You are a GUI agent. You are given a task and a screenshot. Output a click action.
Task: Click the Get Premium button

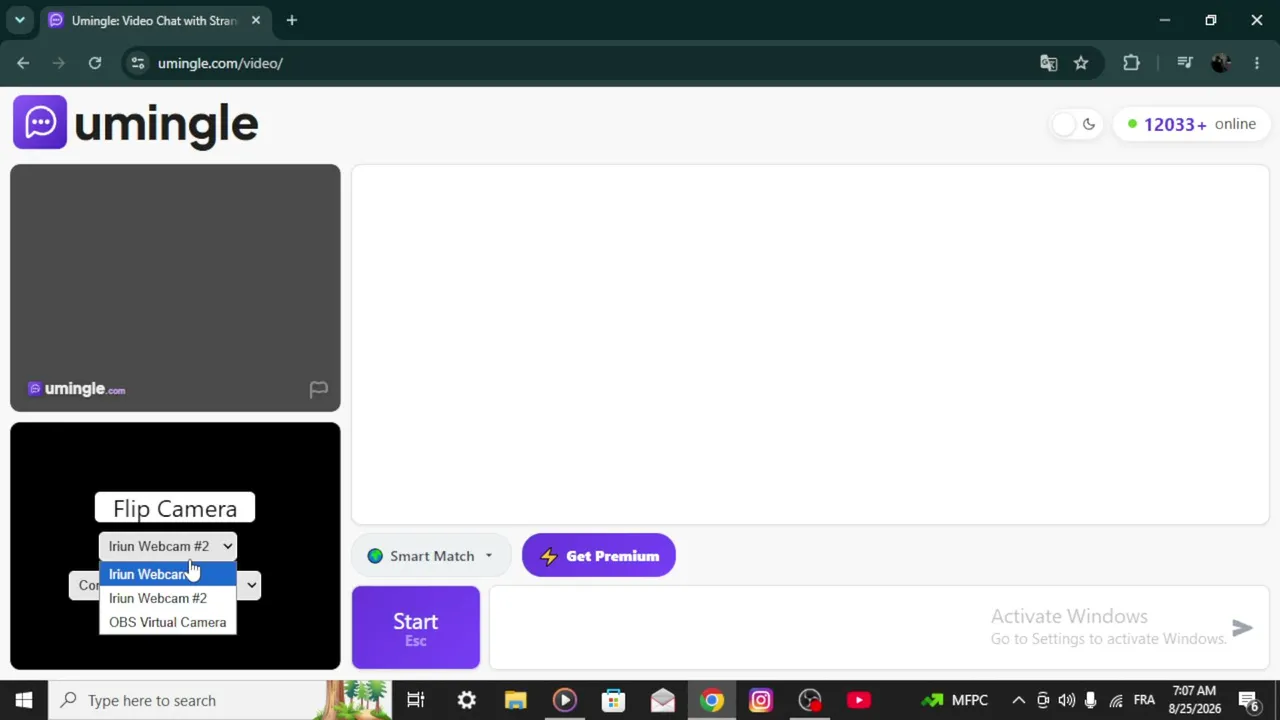tap(599, 556)
